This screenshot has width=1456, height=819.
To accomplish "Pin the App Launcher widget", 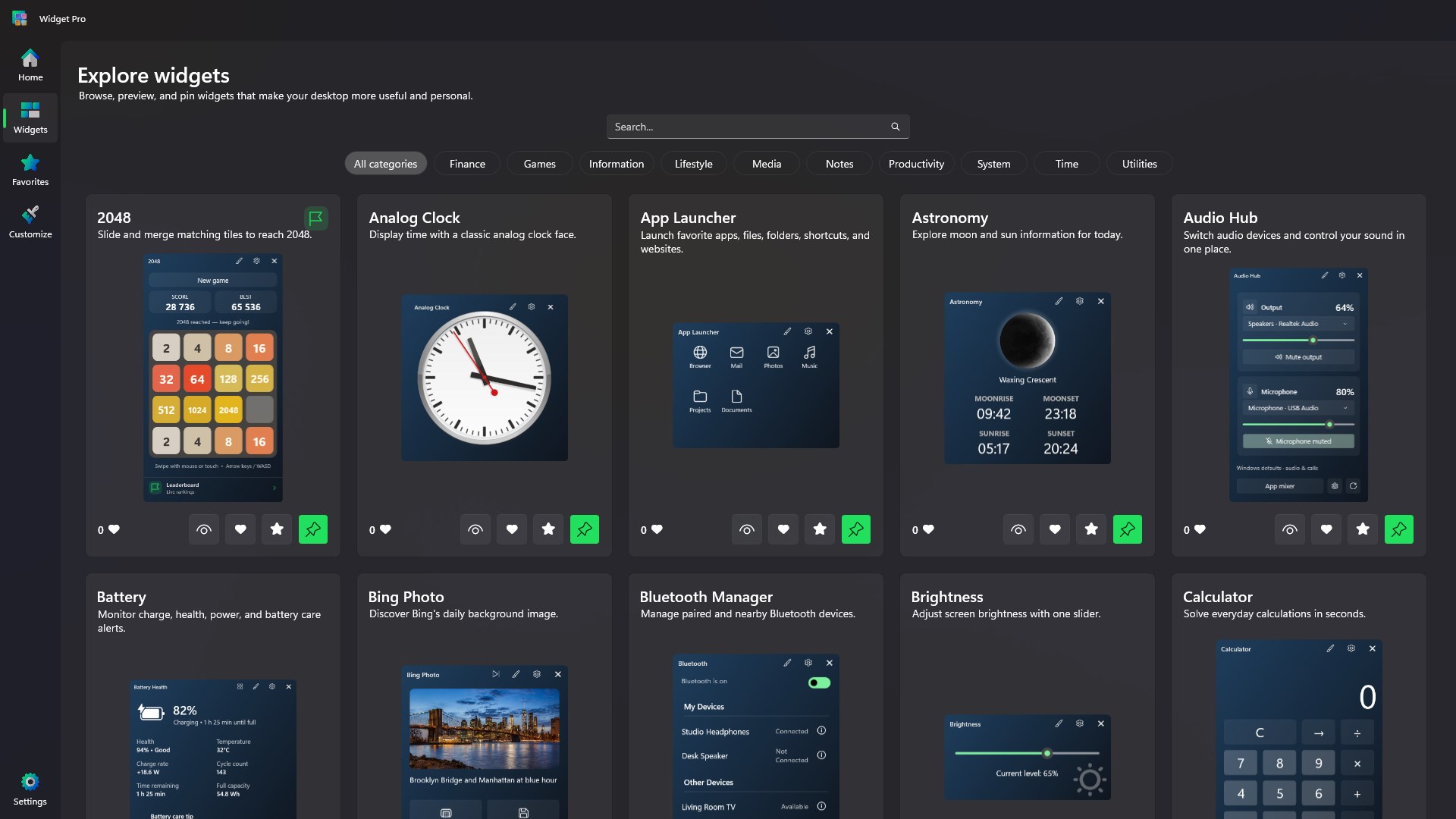I will coord(856,529).
